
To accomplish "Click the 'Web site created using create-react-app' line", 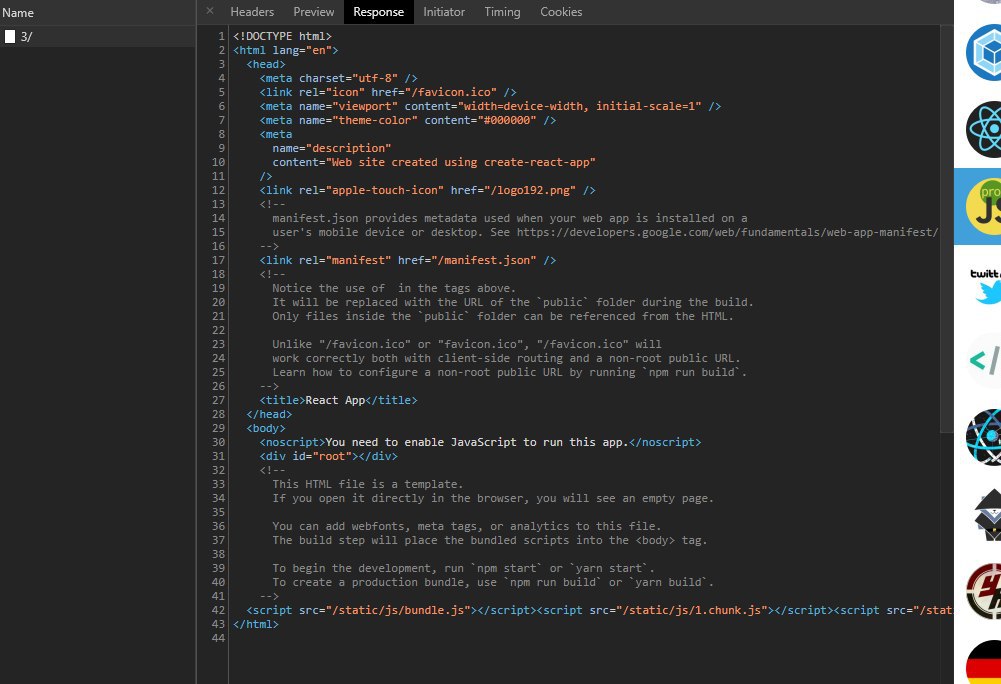I will click(x=434, y=162).
